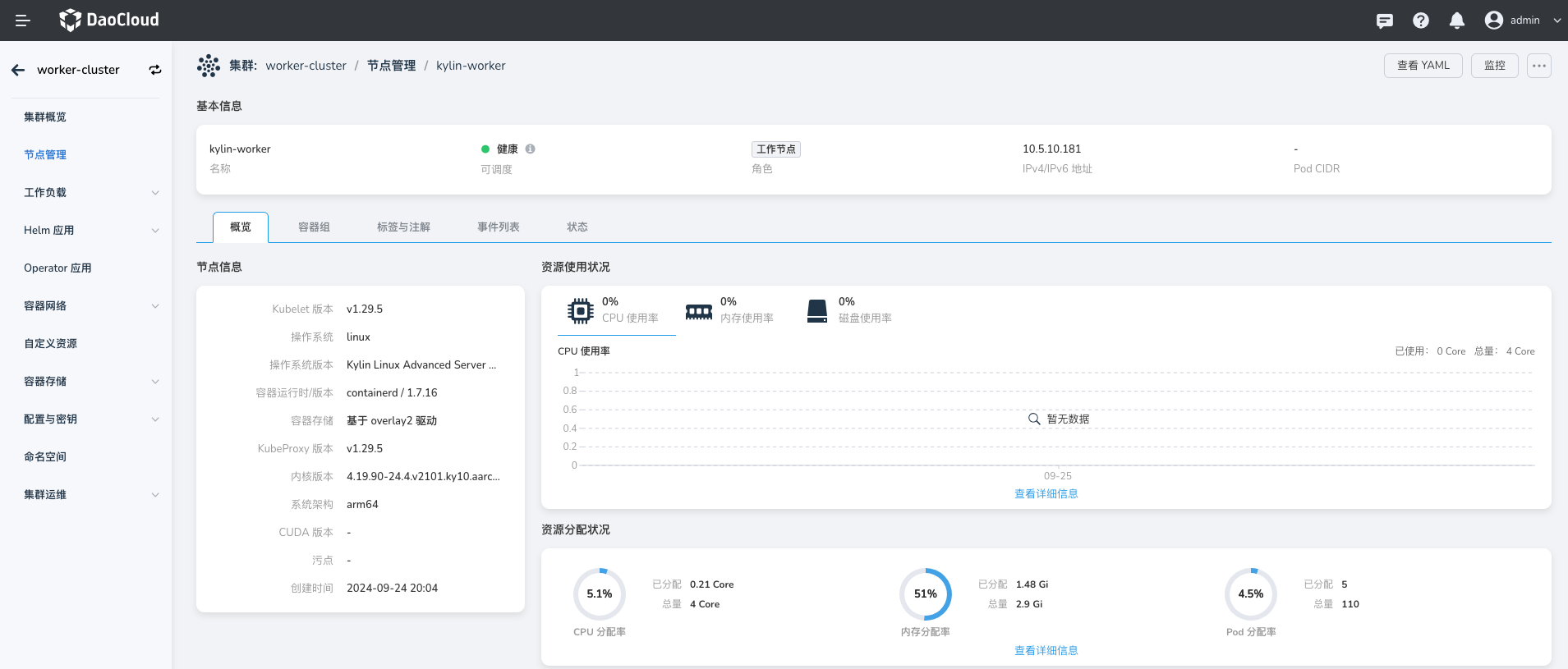Click the 查看 YAML button
The height and width of the screenshot is (669, 1568).
click(1423, 66)
